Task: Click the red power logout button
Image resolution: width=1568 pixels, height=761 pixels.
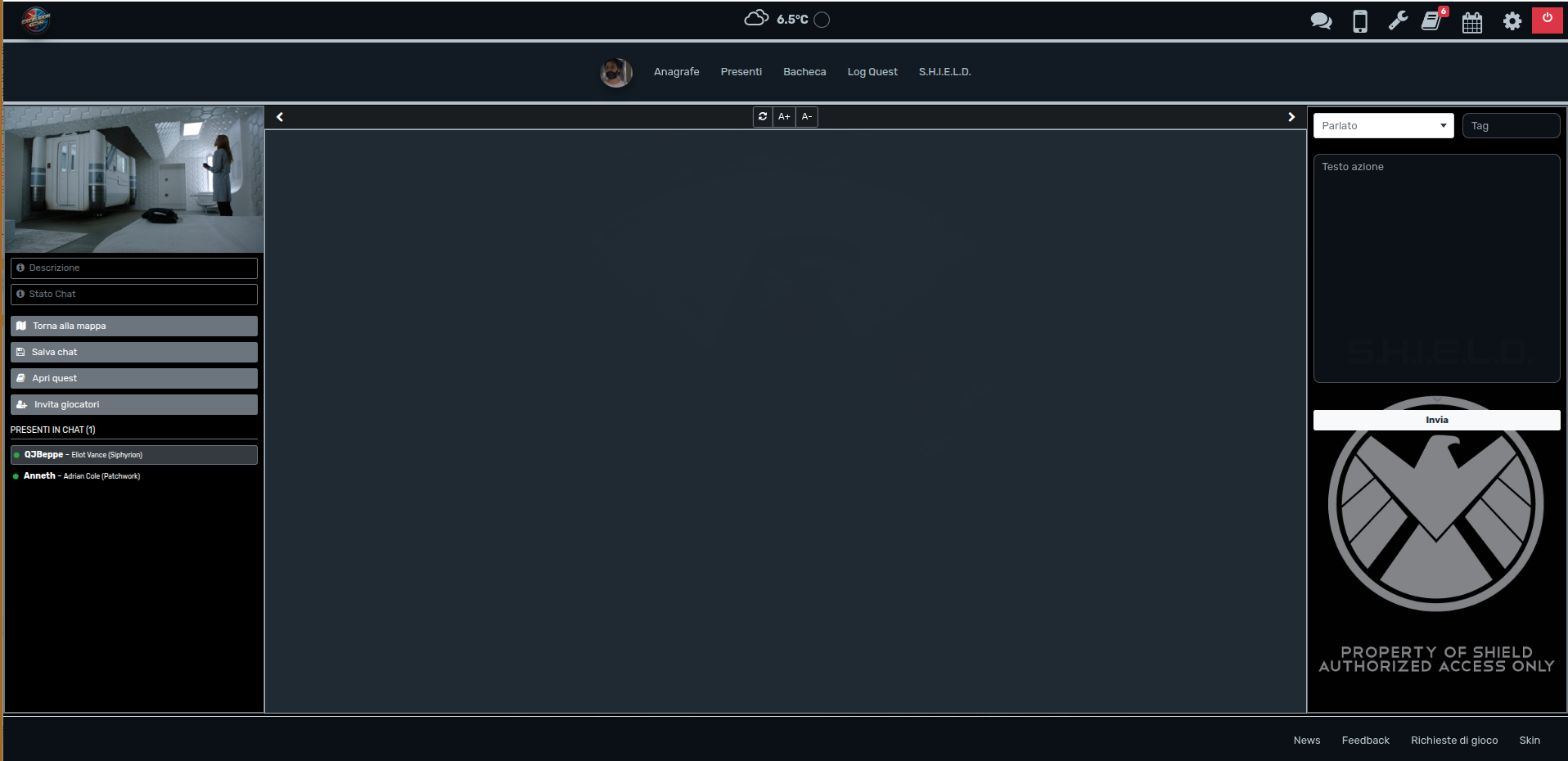Action: (x=1547, y=20)
